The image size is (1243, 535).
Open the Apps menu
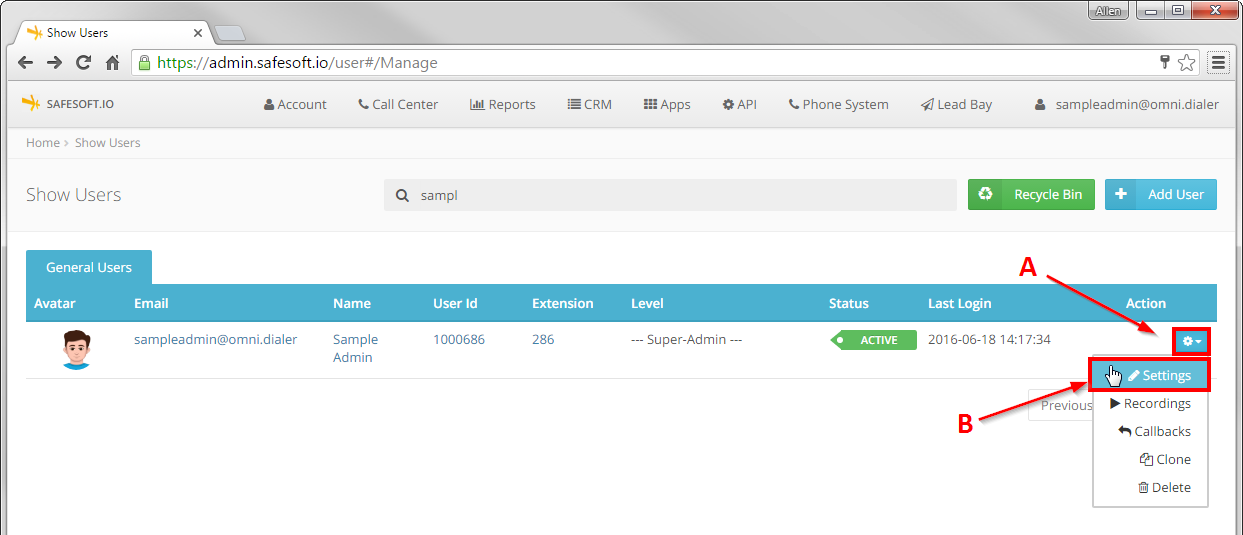[x=667, y=104]
